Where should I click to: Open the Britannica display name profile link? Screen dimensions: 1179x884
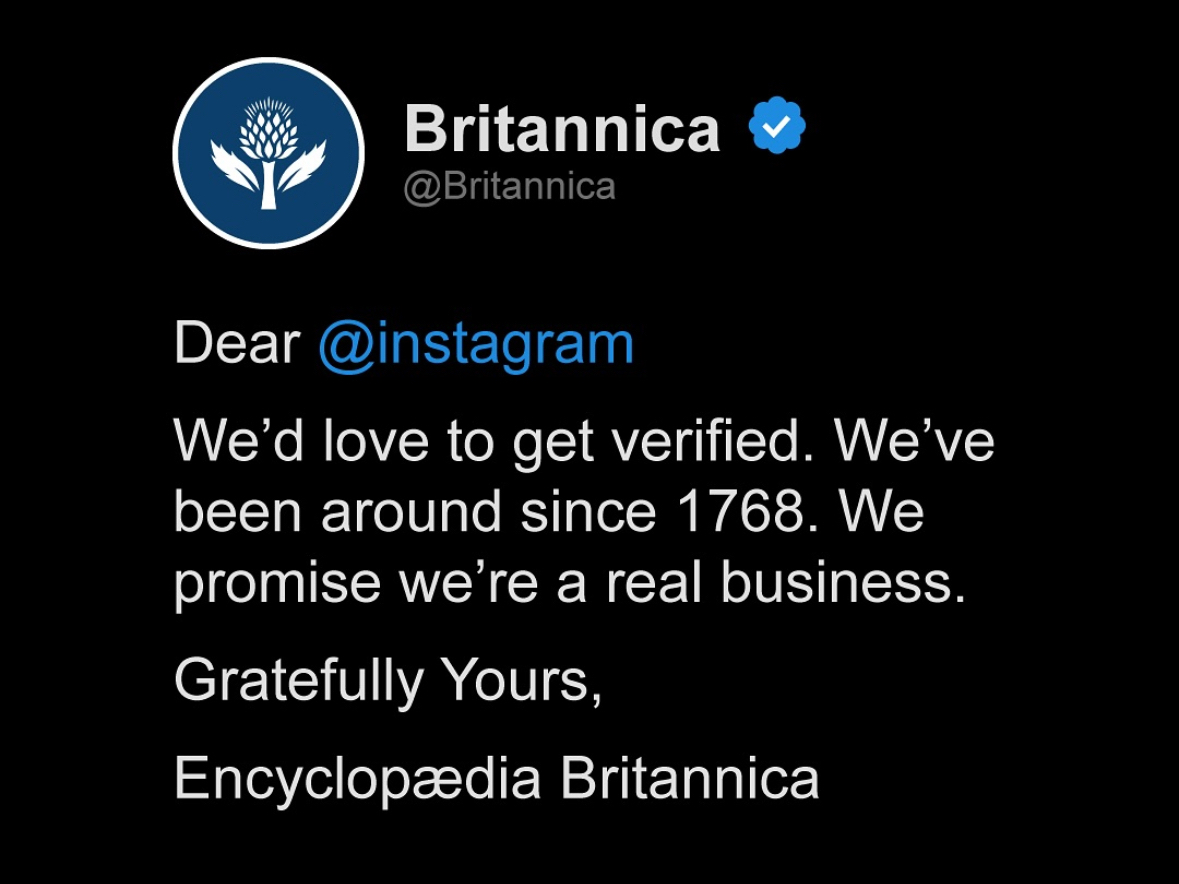coord(562,129)
